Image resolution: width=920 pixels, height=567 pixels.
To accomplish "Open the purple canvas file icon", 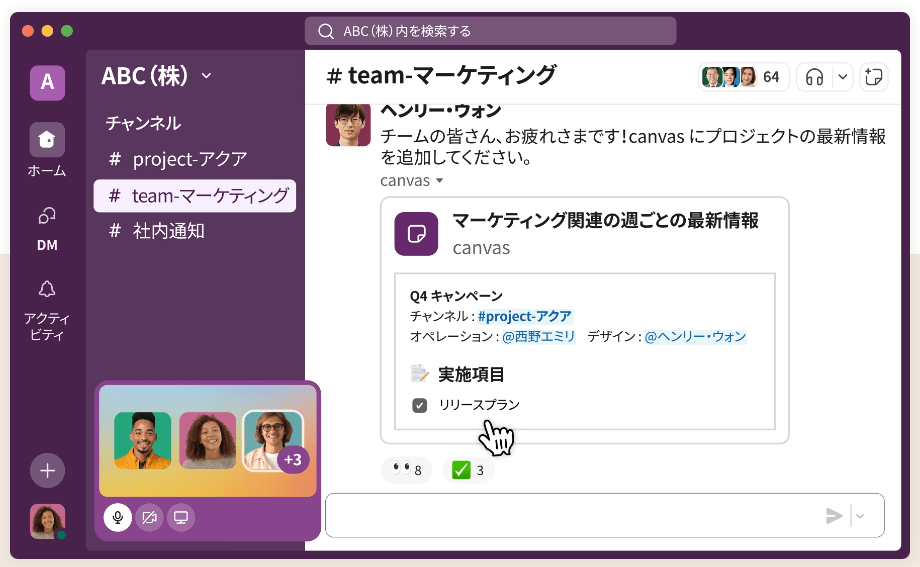I will 416,234.
